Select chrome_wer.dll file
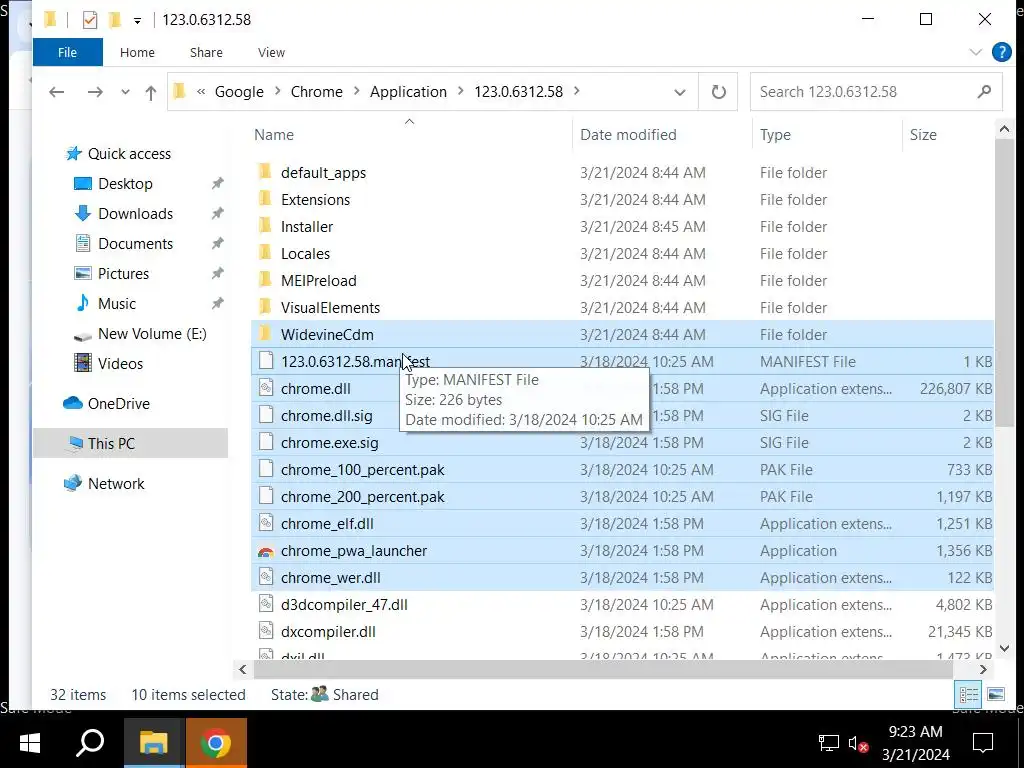This screenshot has height=768, width=1024. coord(330,577)
